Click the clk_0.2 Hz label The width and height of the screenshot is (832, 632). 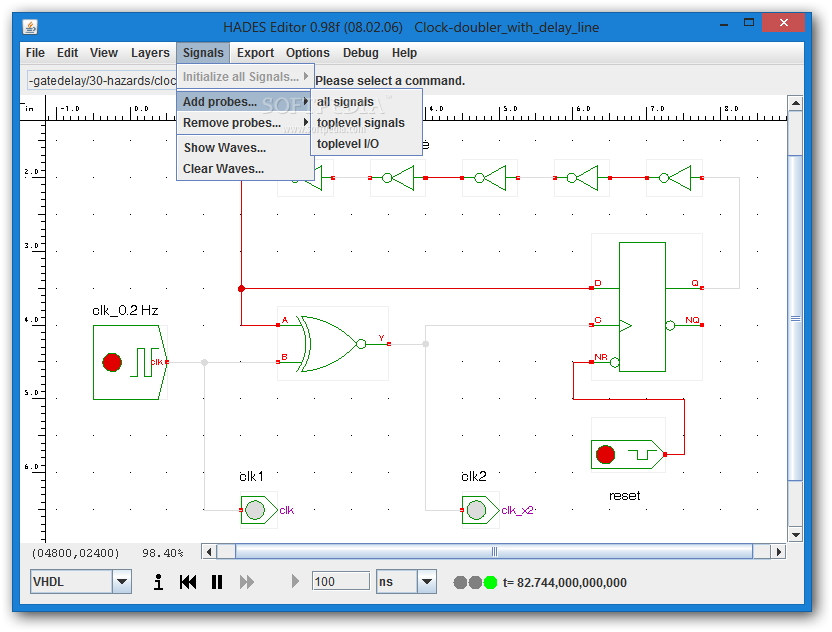pyautogui.click(x=125, y=310)
